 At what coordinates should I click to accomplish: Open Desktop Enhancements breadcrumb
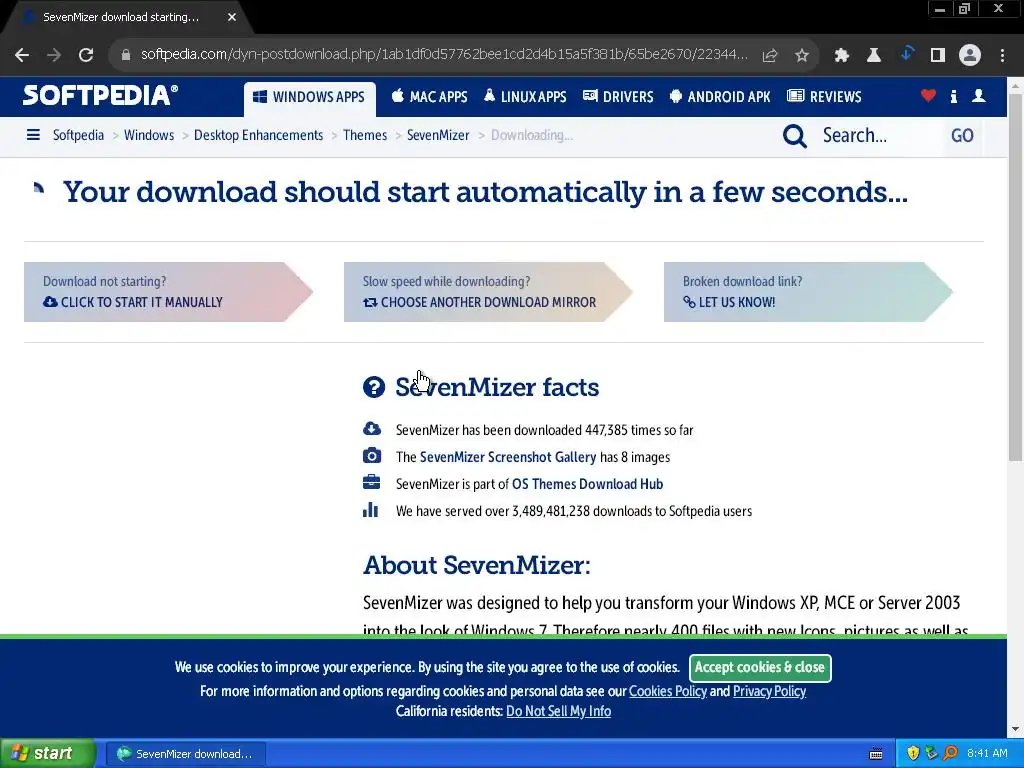(259, 135)
